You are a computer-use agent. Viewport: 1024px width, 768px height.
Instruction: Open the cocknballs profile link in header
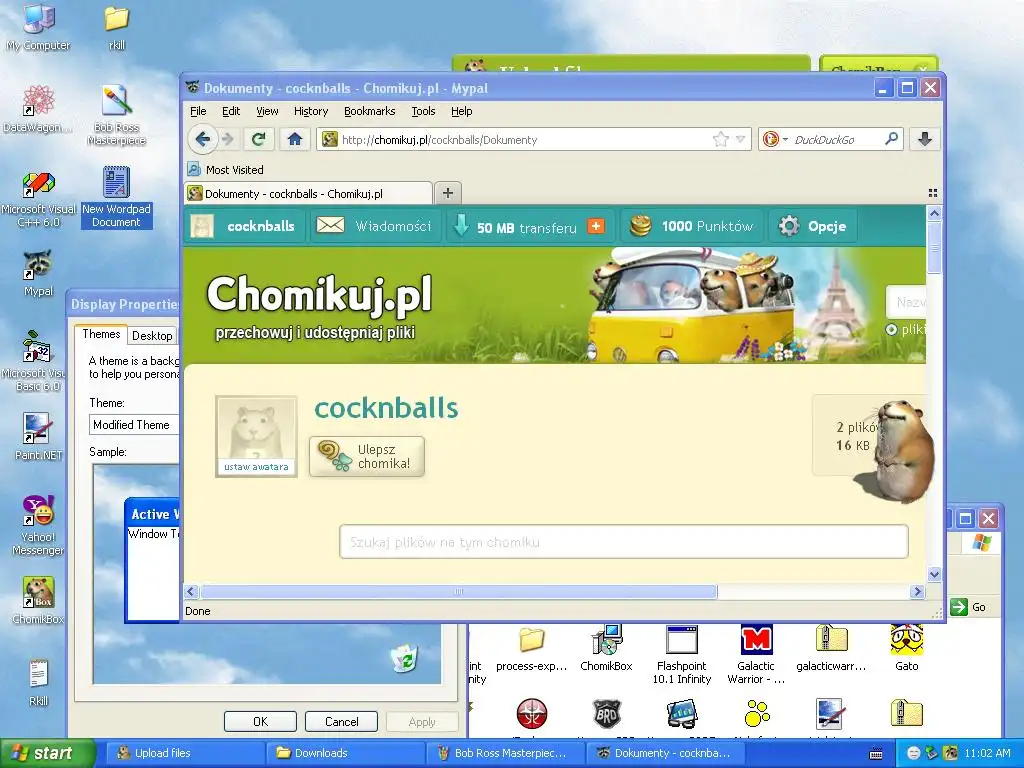261,226
